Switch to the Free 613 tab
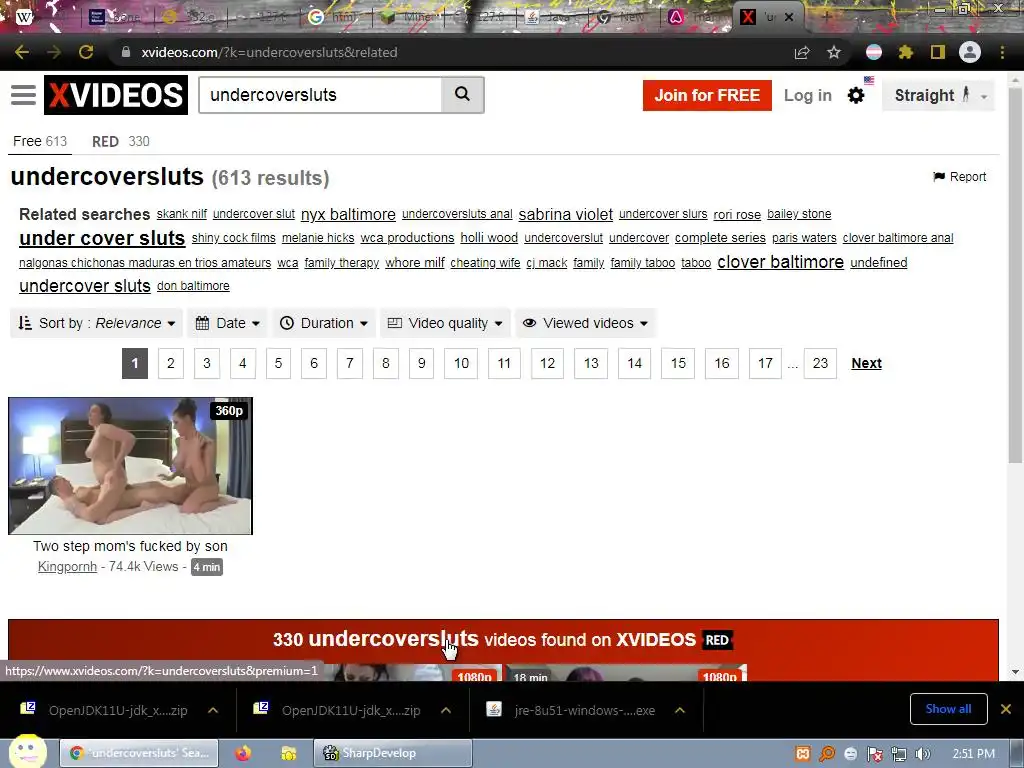The width and height of the screenshot is (1024, 768). 40,141
